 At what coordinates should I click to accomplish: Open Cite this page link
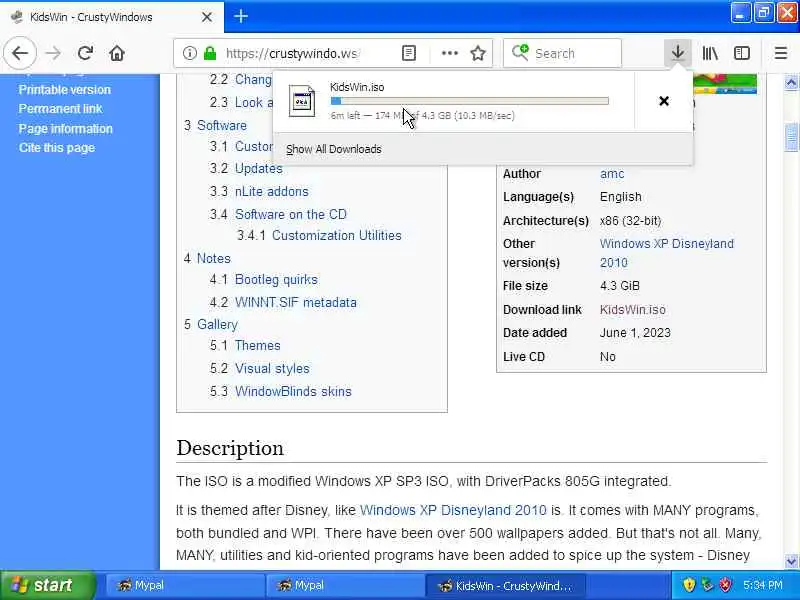[x=57, y=147]
